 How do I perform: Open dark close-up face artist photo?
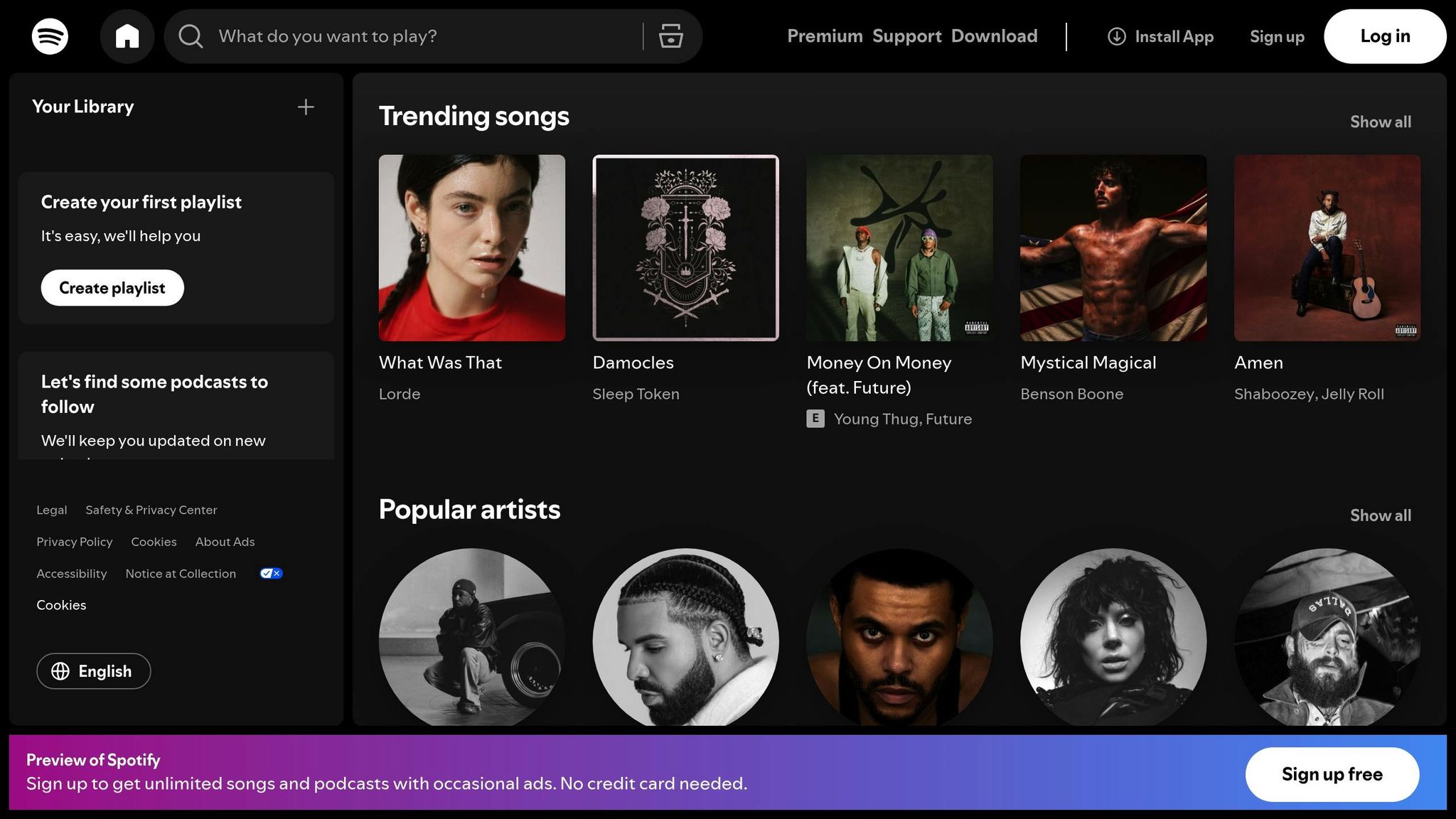899,638
